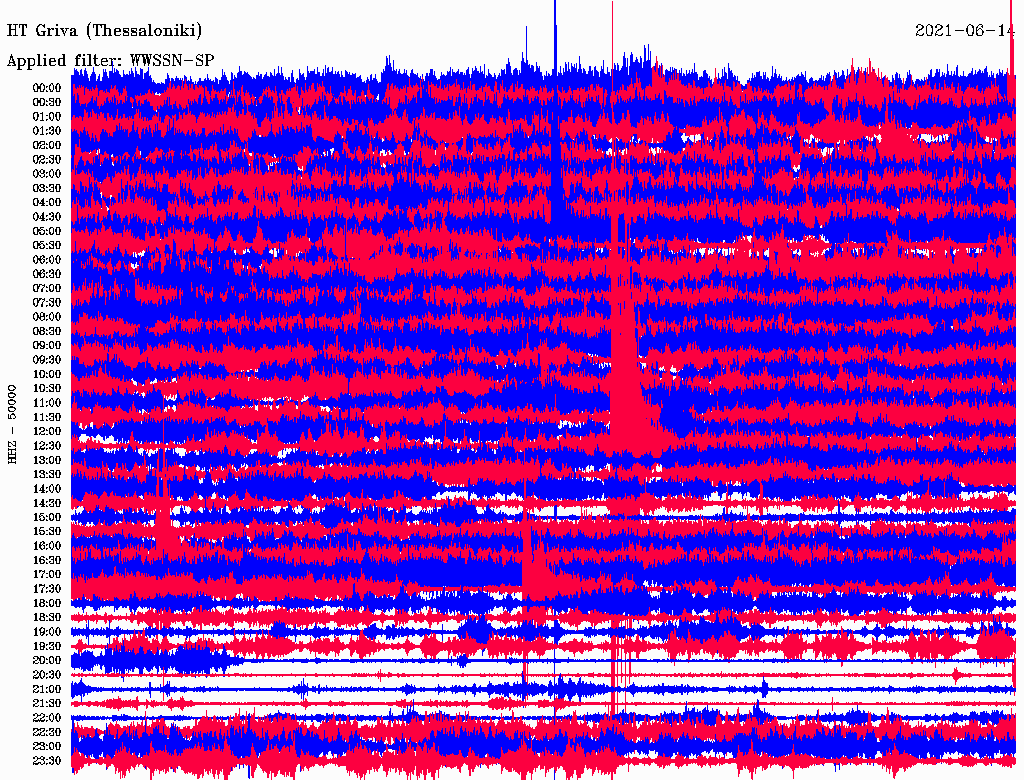This screenshot has height=780, width=1024.
Task: Click the 12:00 time label
Action: tap(47, 431)
